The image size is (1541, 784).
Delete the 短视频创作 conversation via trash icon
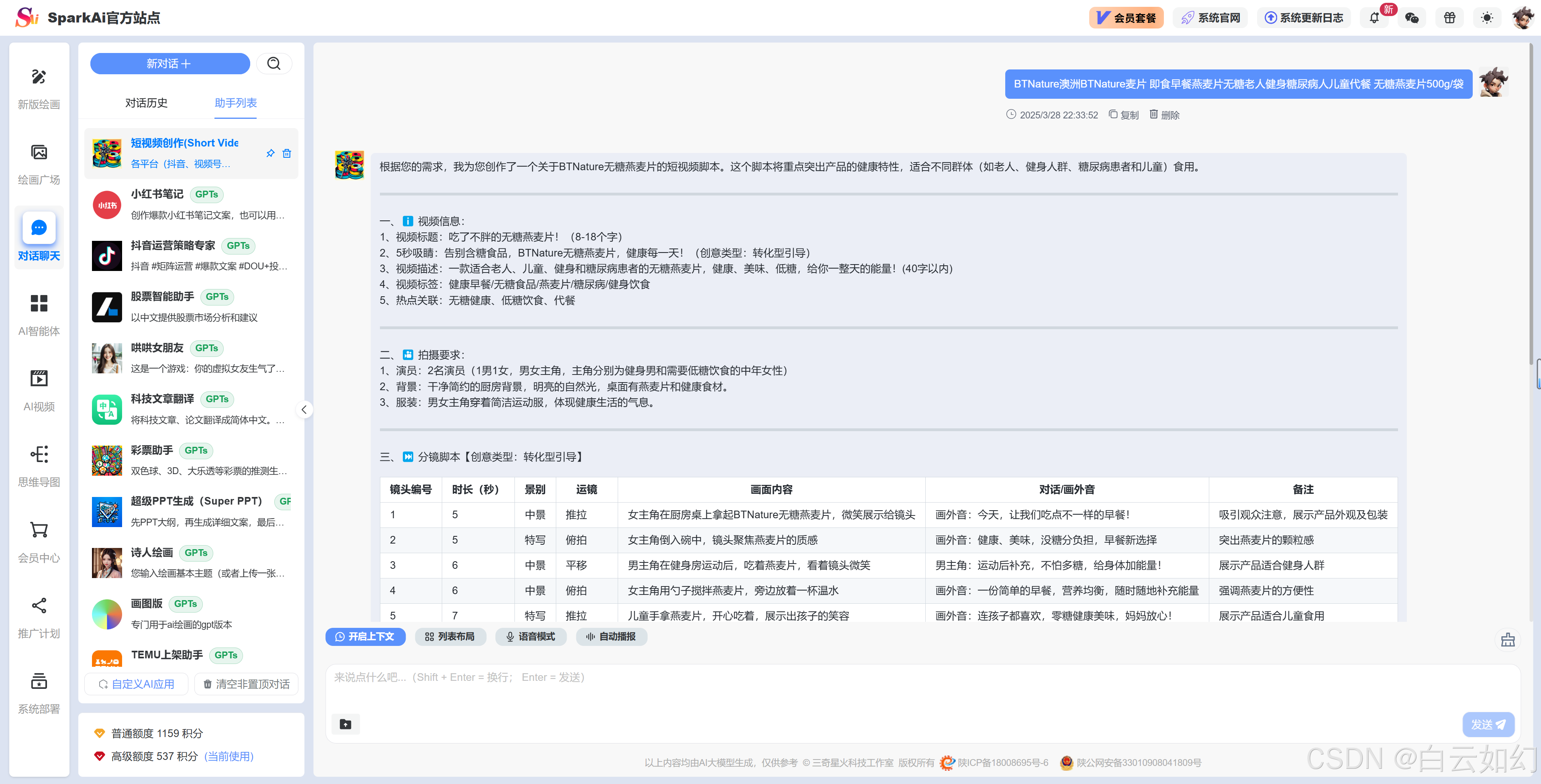[287, 154]
